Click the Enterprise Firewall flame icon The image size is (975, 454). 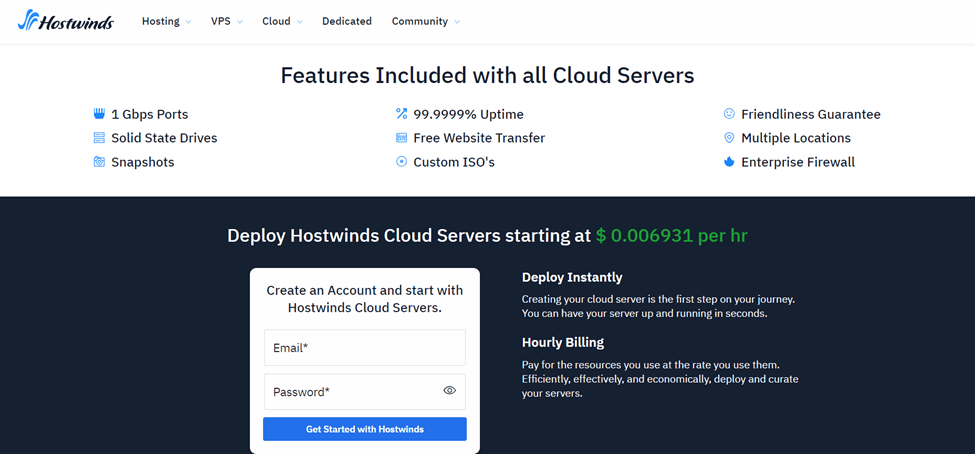tap(729, 162)
